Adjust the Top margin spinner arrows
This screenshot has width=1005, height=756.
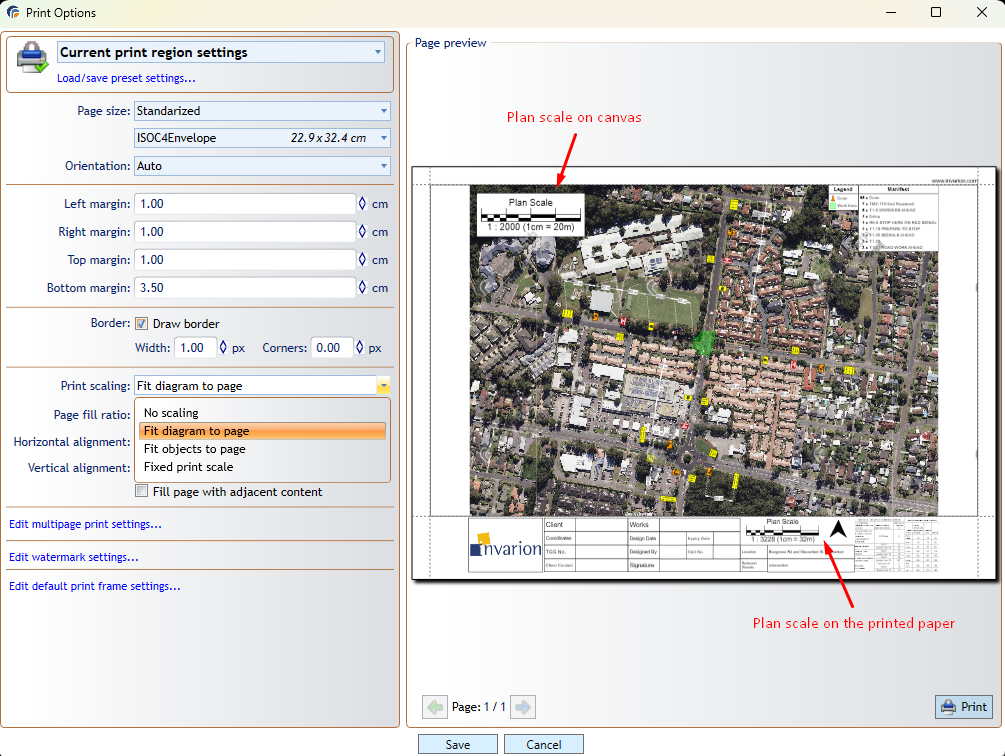362,259
